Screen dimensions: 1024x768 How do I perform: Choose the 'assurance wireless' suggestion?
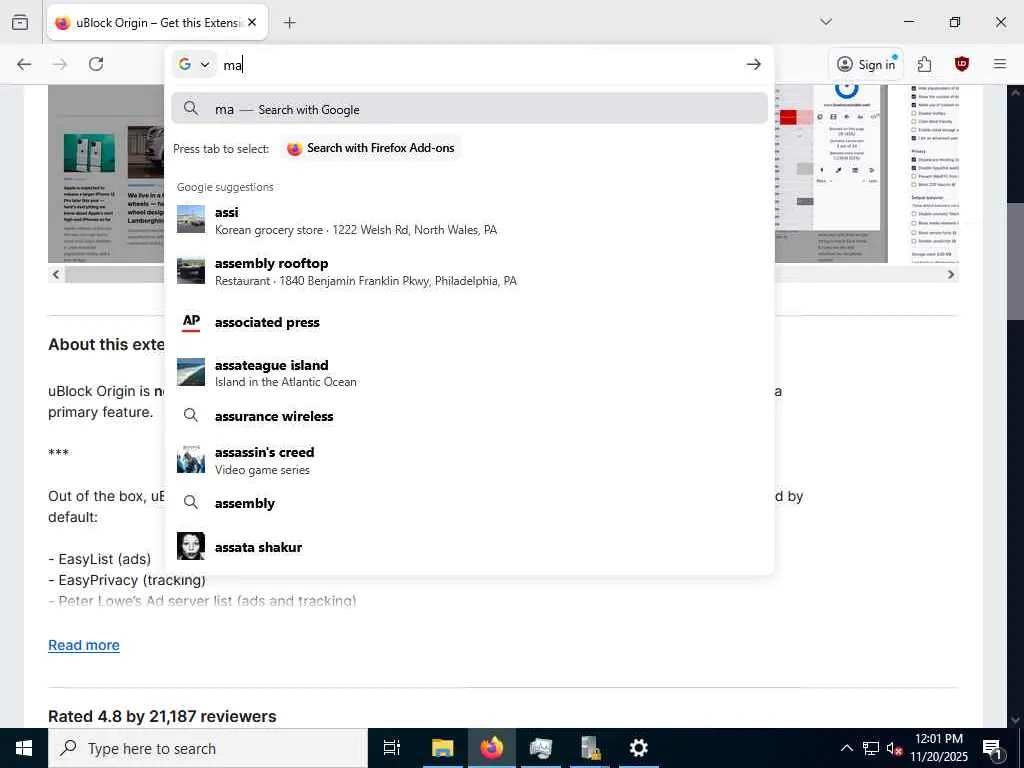click(x=470, y=416)
